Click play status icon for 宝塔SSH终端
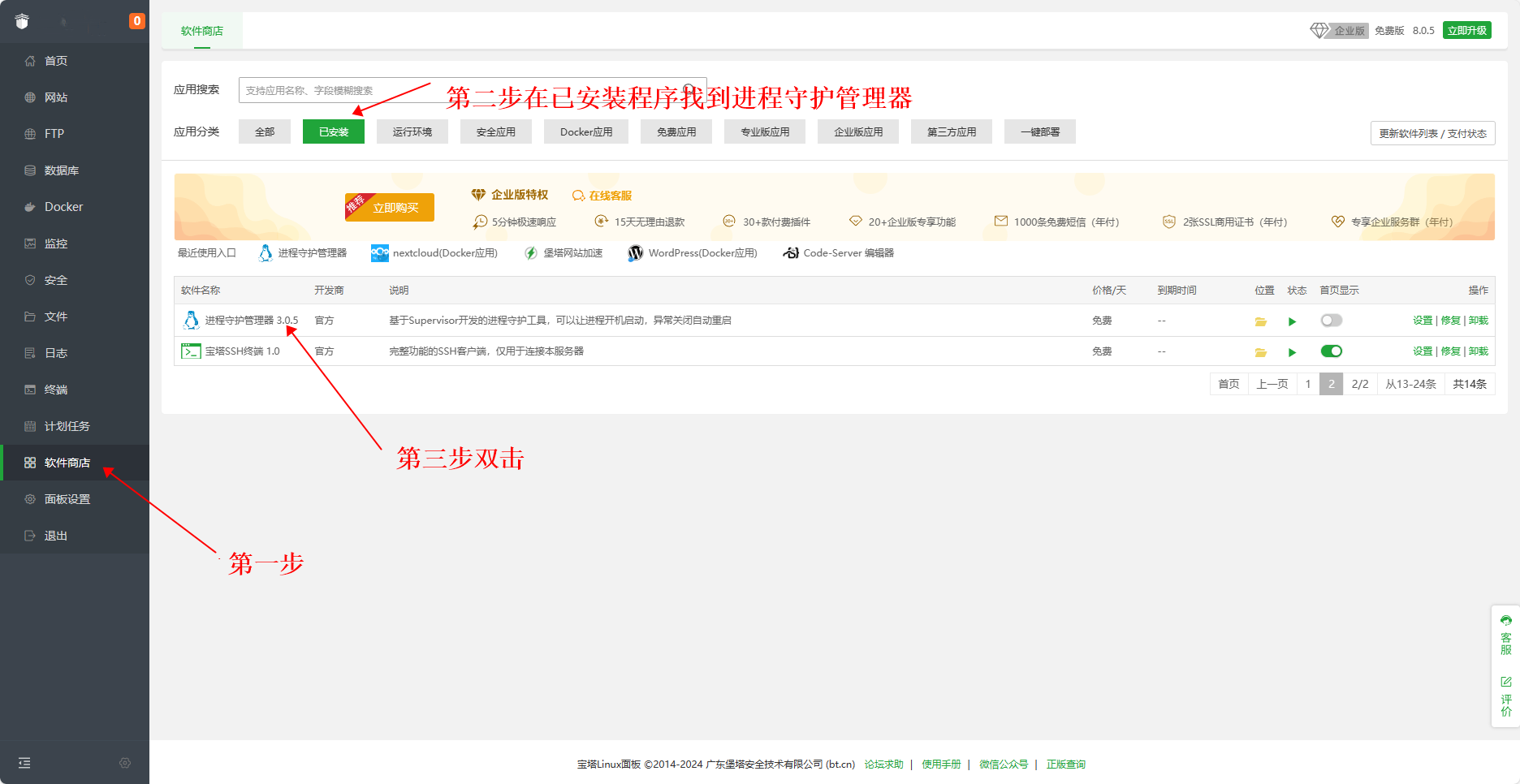Image resolution: width=1520 pixels, height=784 pixels. pyautogui.click(x=1292, y=352)
